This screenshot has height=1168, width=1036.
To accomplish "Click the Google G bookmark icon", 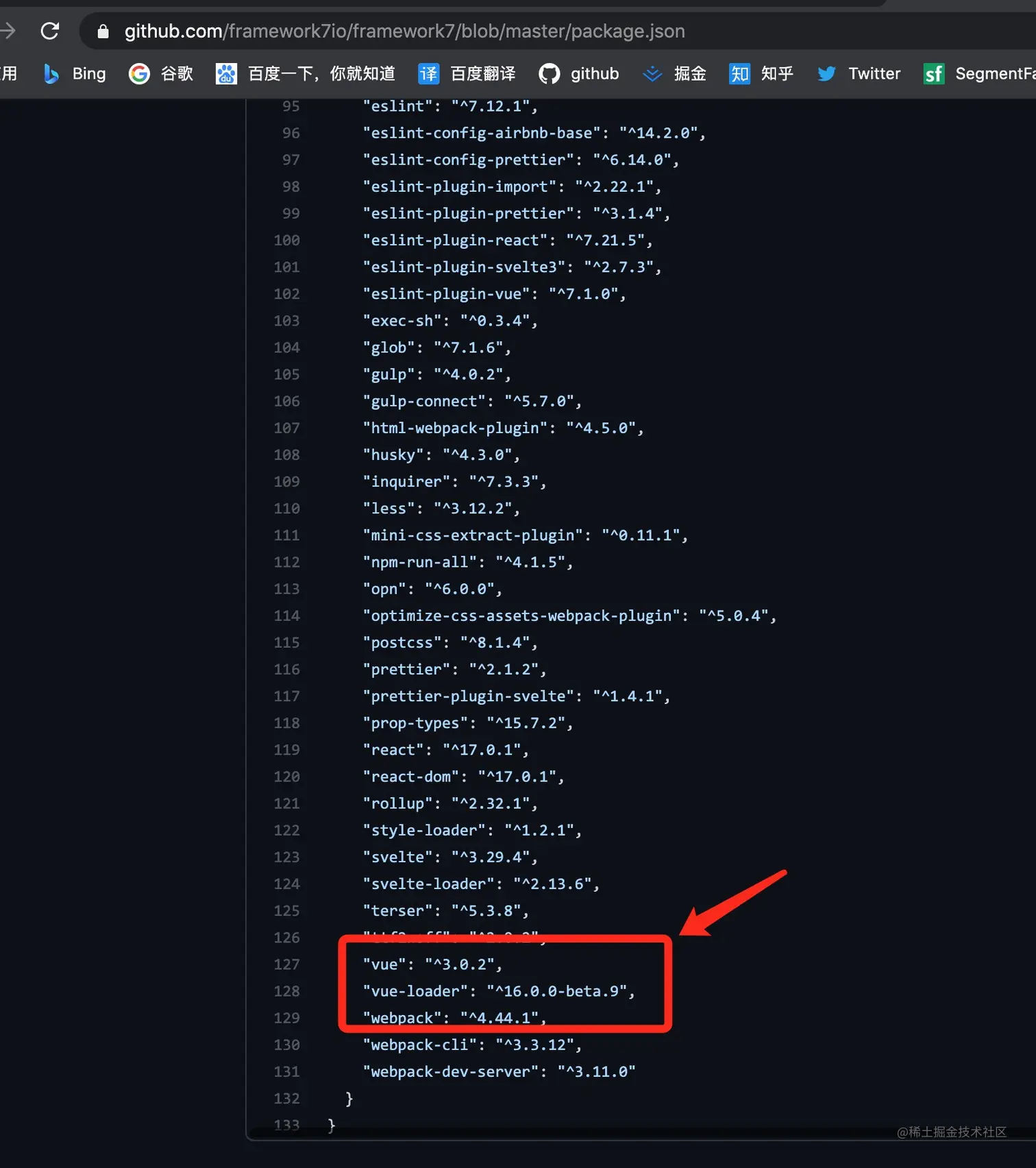I will tap(139, 73).
